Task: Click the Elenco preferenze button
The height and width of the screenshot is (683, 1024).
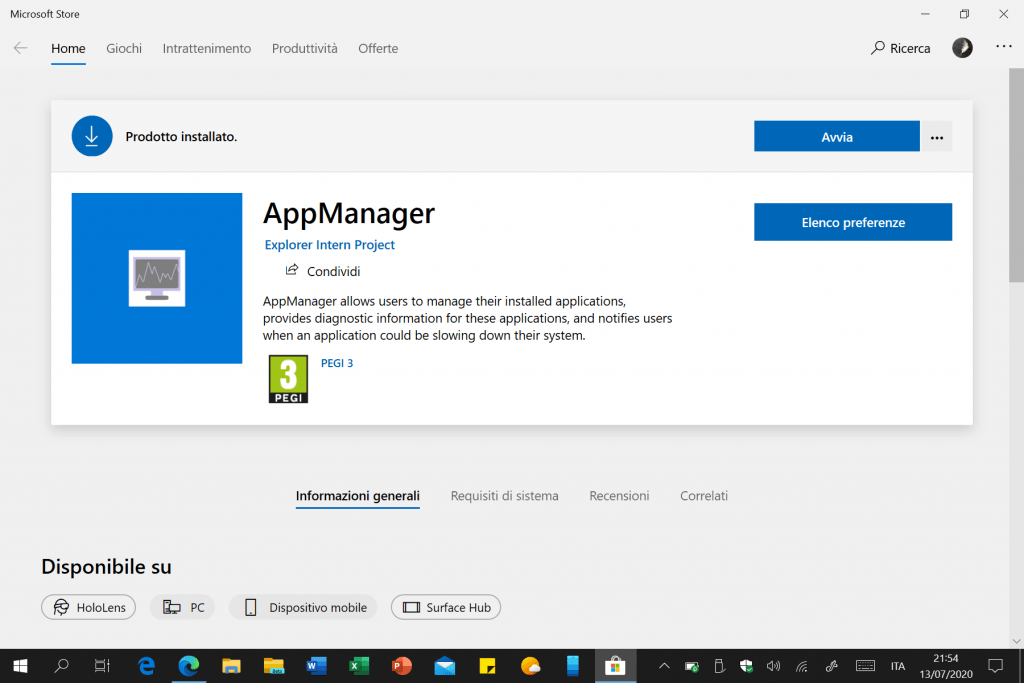Action: (x=852, y=222)
